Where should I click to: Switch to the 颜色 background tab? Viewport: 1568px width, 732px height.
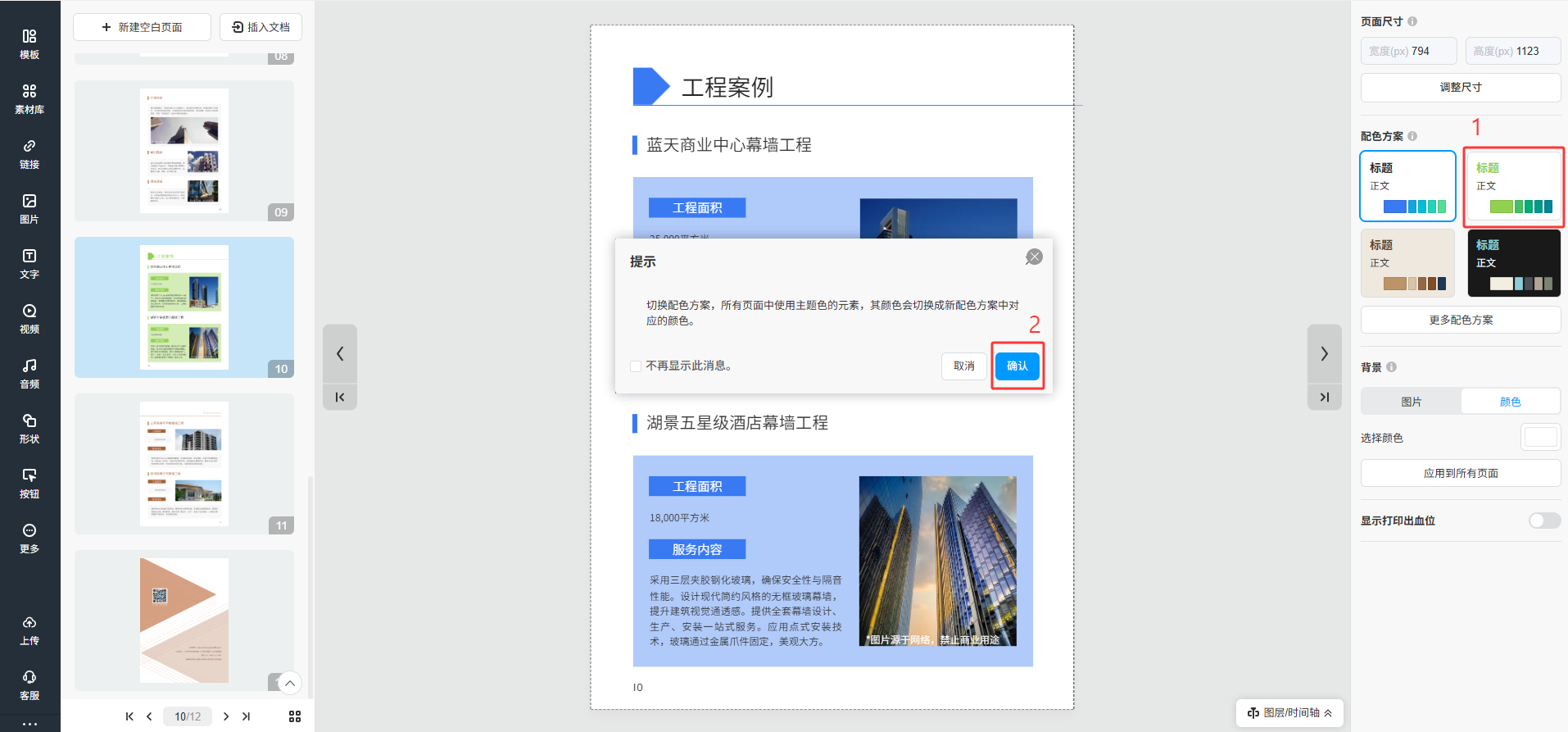click(x=1510, y=402)
